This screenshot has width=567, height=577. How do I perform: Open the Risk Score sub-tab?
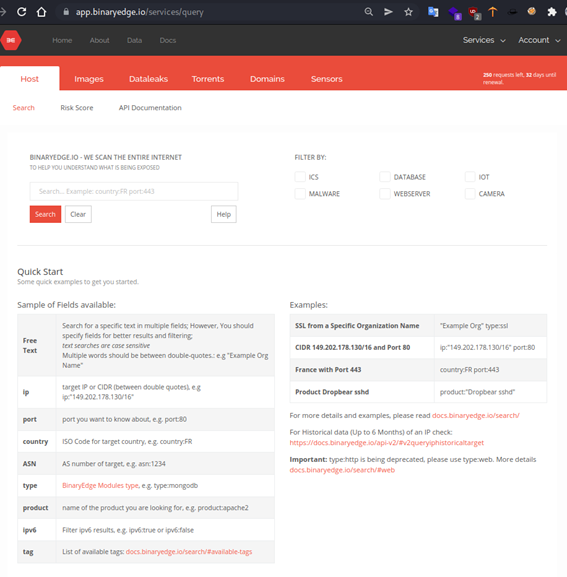click(x=77, y=107)
